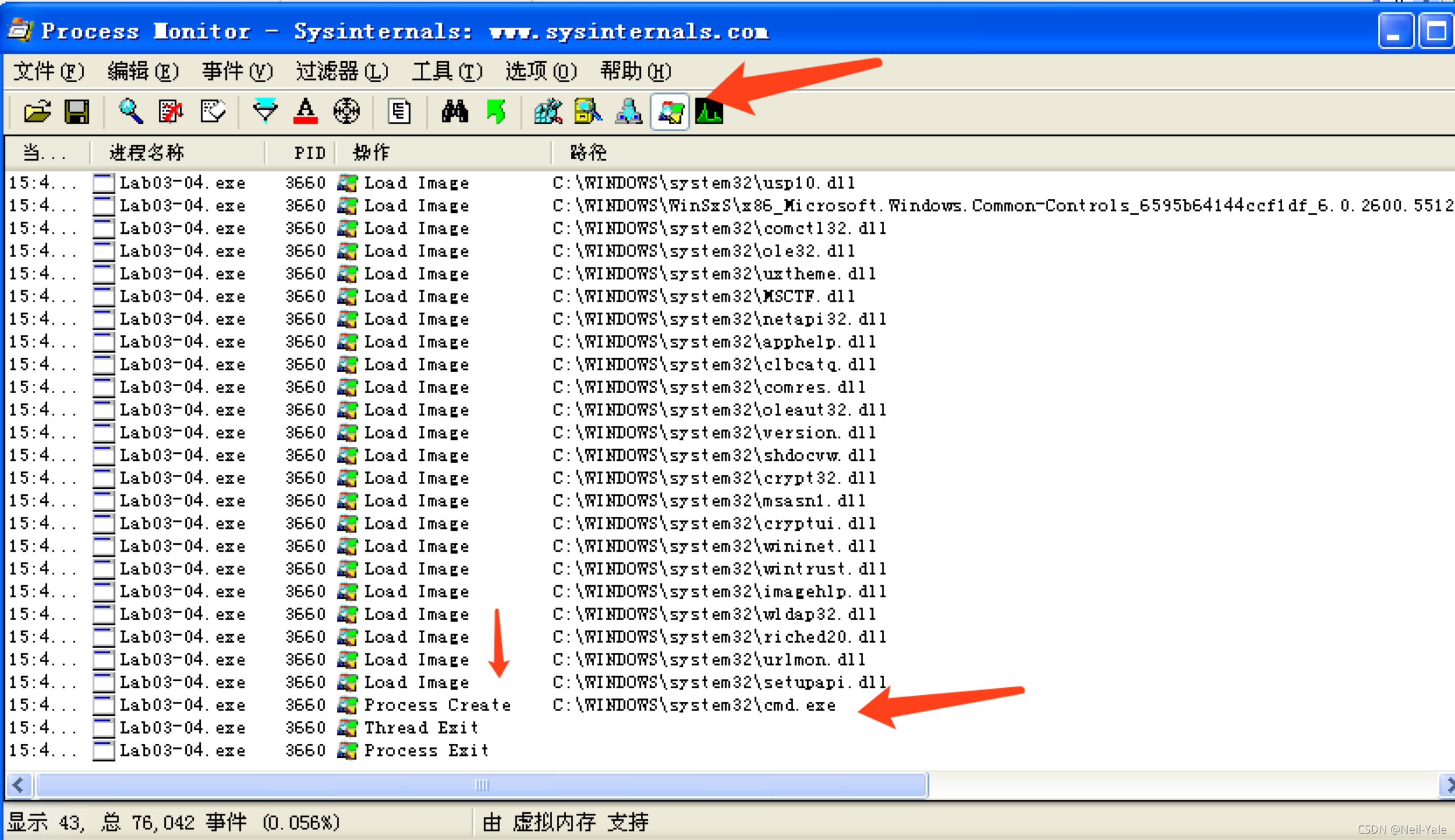This screenshot has height=840, width=1455.
Task: Toggle file system activity display icon
Action: (588, 111)
